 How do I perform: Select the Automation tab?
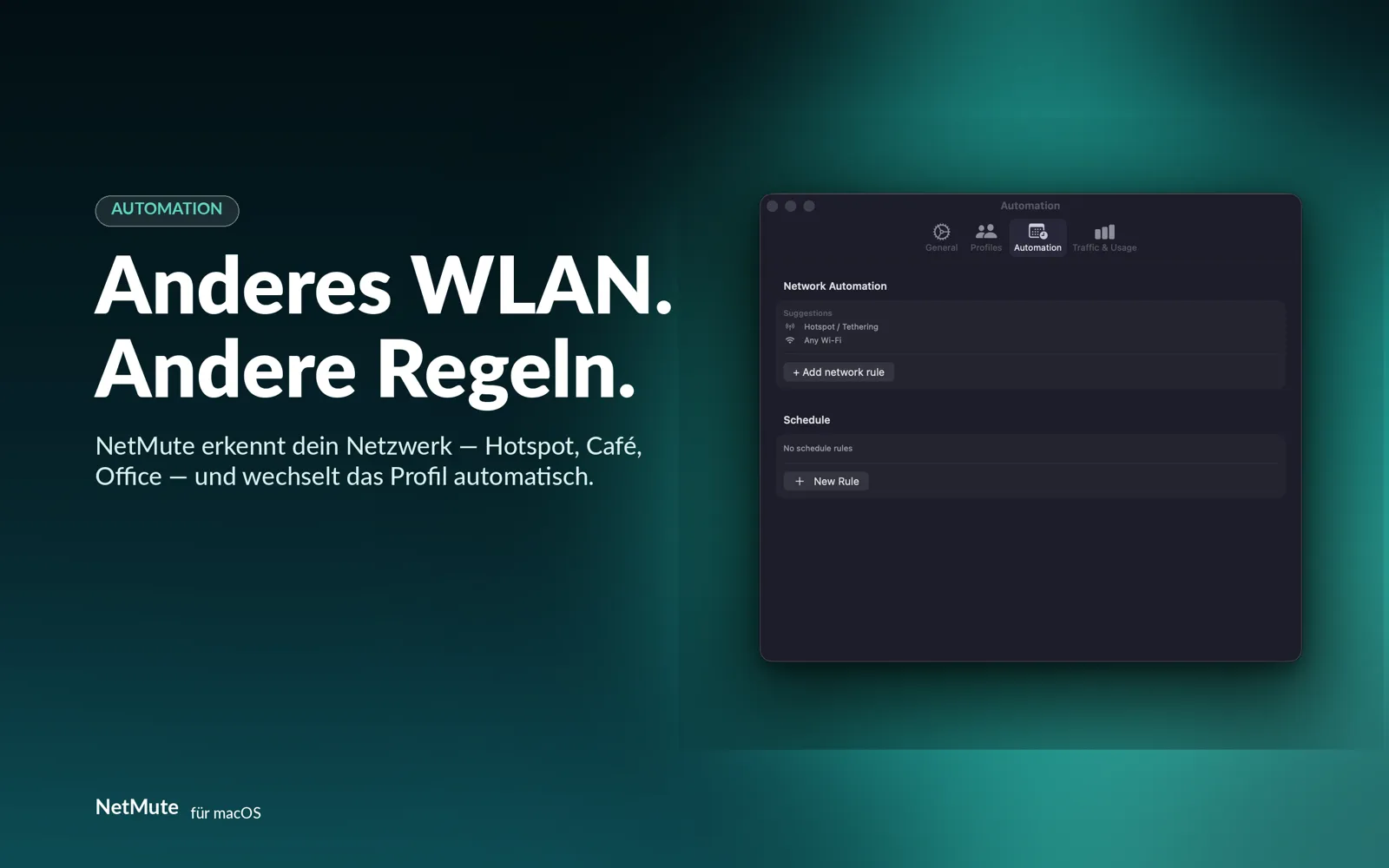click(x=1037, y=237)
